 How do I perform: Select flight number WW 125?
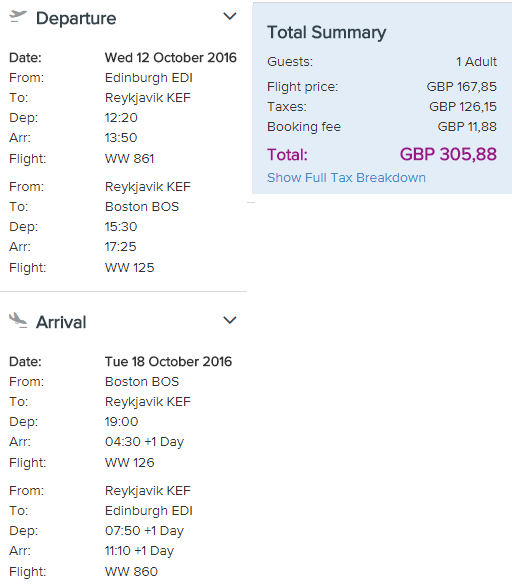pos(130,267)
